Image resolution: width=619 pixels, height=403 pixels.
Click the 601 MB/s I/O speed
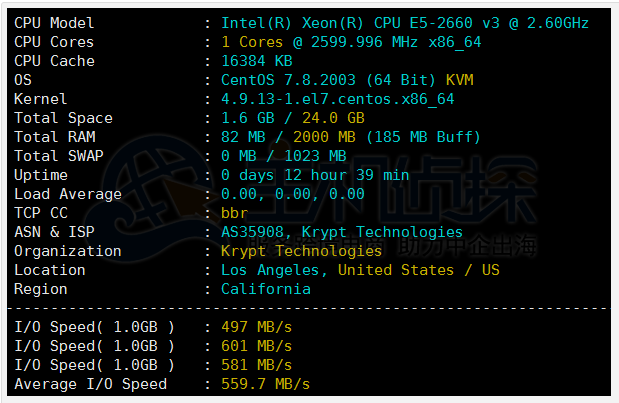click(x=256, y=346)
